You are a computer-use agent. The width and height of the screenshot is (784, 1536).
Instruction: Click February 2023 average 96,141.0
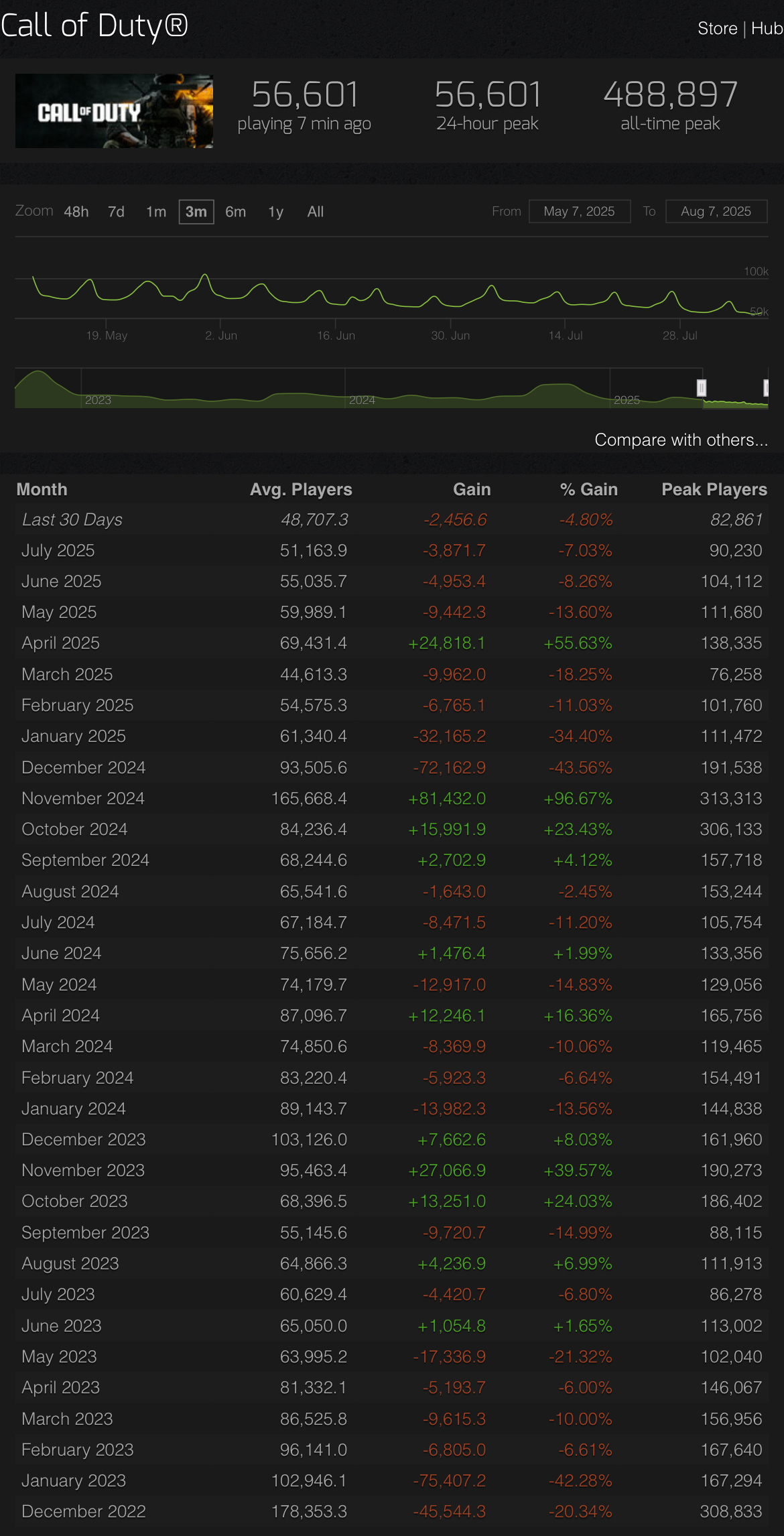point(314,1450)
